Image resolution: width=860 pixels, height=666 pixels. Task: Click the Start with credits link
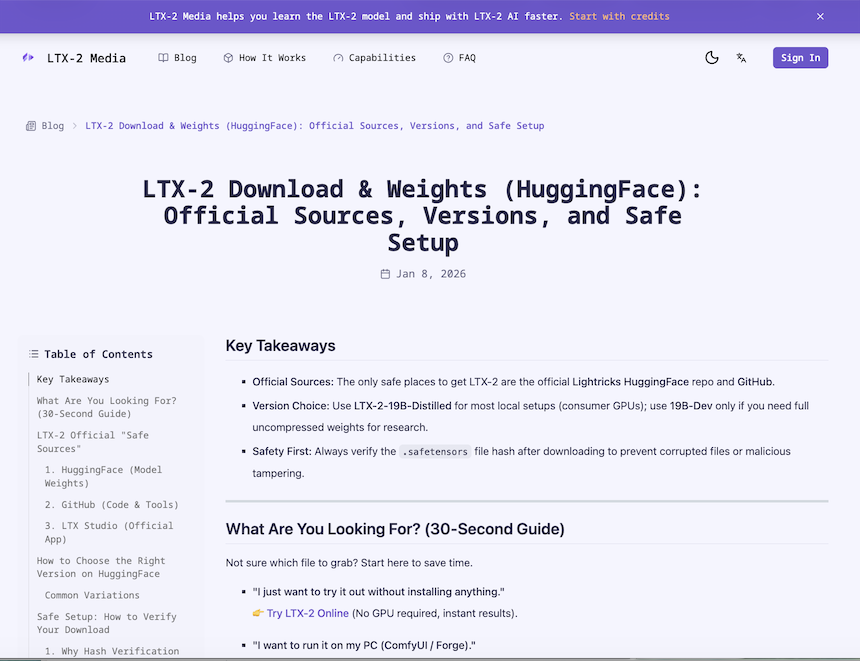[619, 16]
